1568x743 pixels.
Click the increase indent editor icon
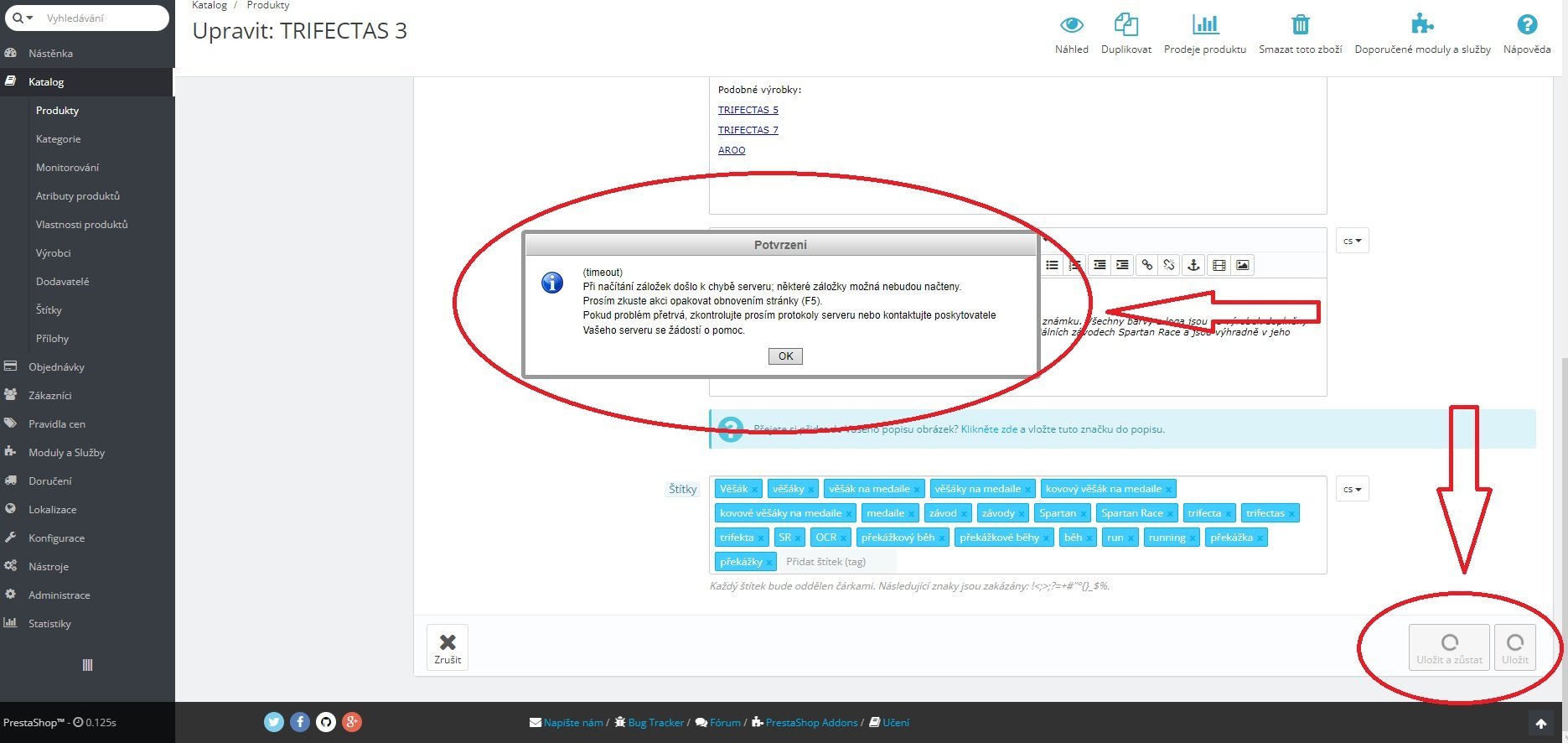click(x=1122, y=265)
